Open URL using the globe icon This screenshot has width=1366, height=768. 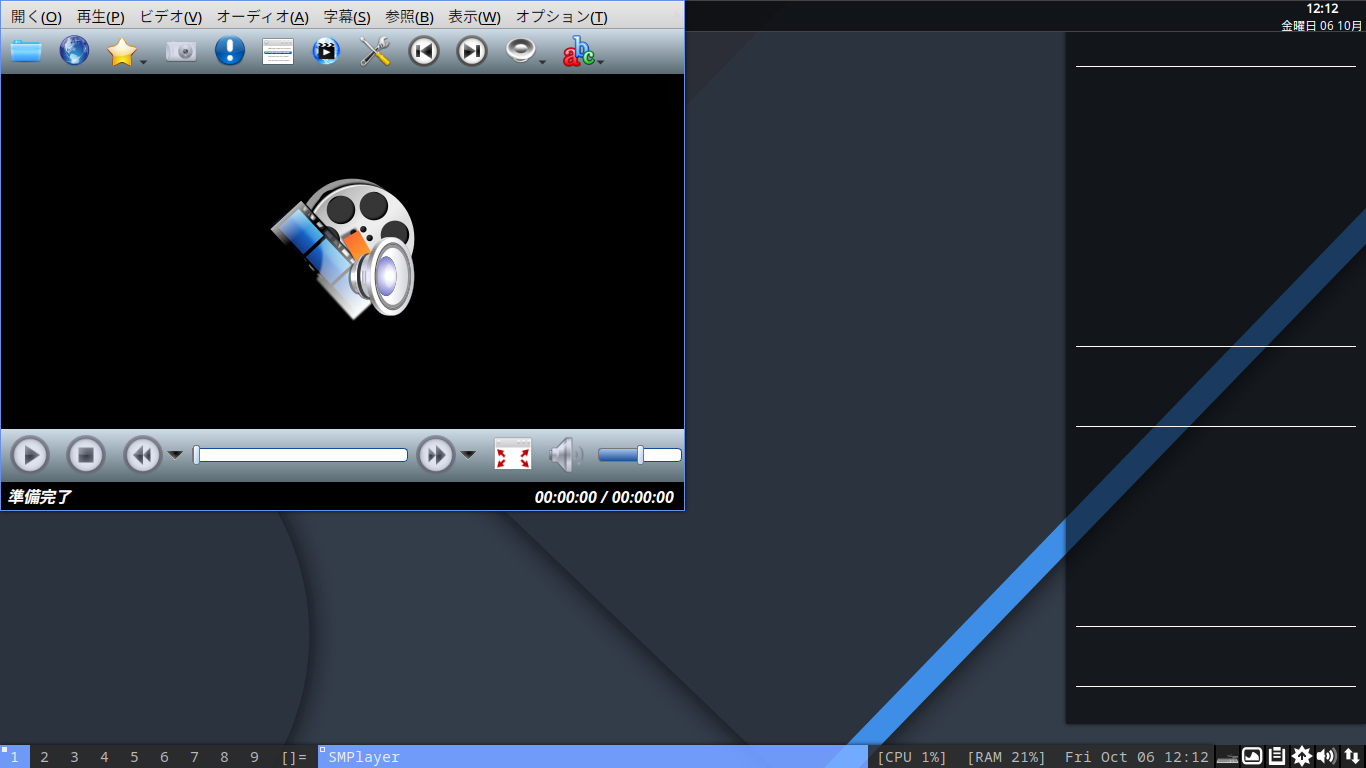(74, 51)
